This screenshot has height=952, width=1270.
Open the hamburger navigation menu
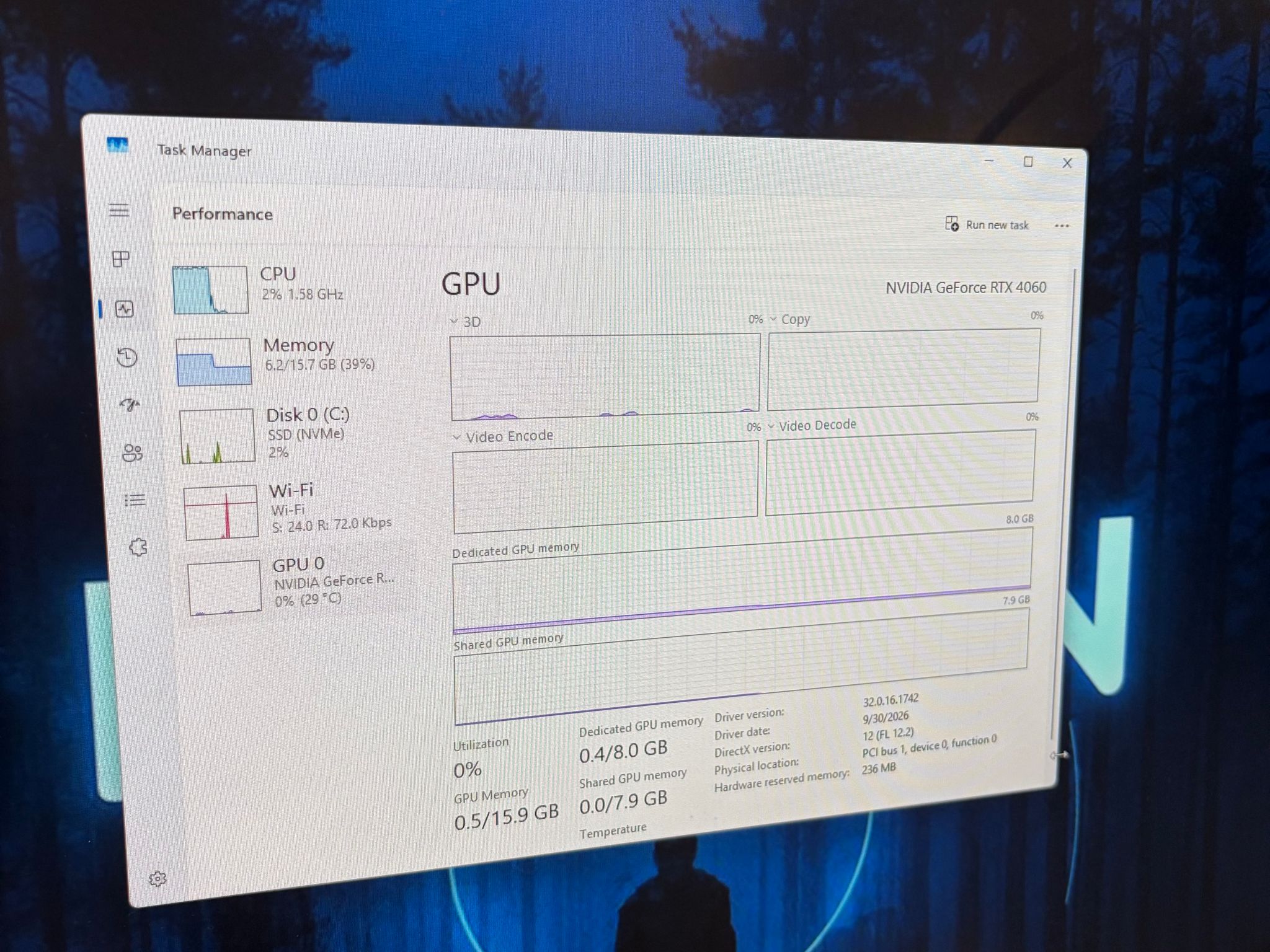(119, 210)
